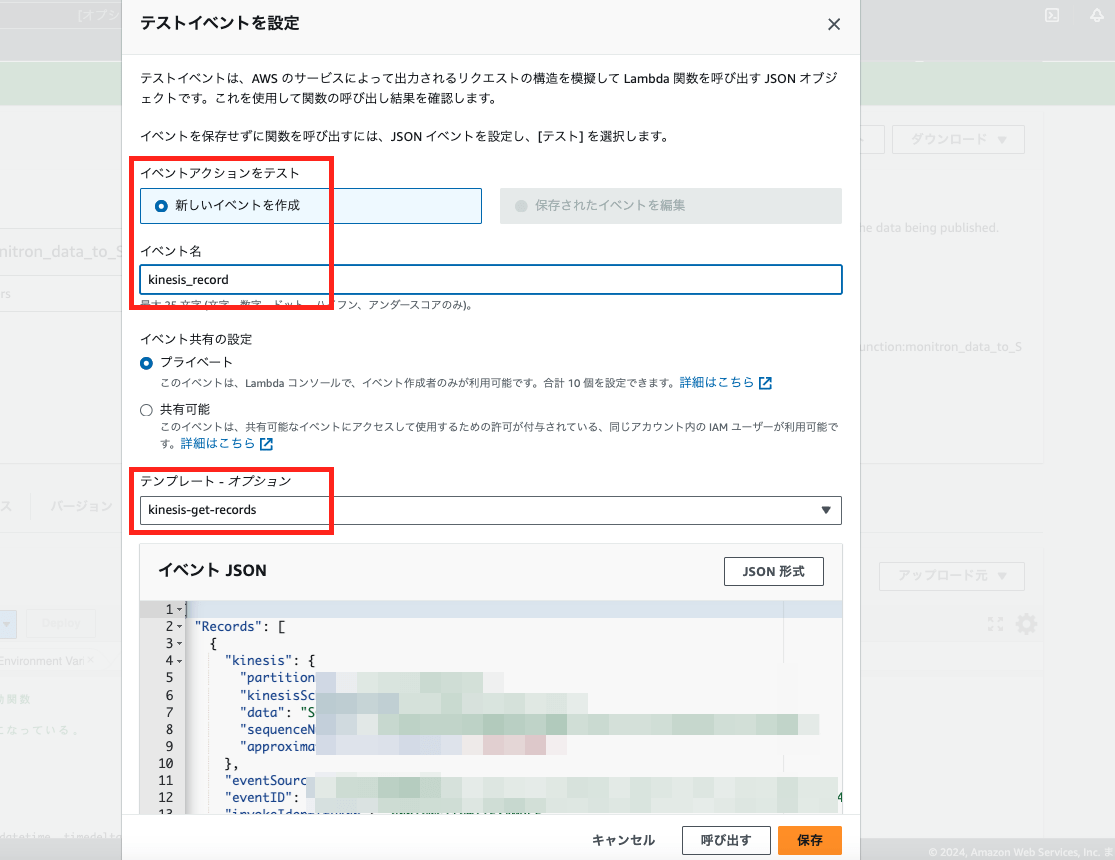Open the ダウンロード dropdown behind the dialog
The image size is (1115, 860).
coord(959,139)
